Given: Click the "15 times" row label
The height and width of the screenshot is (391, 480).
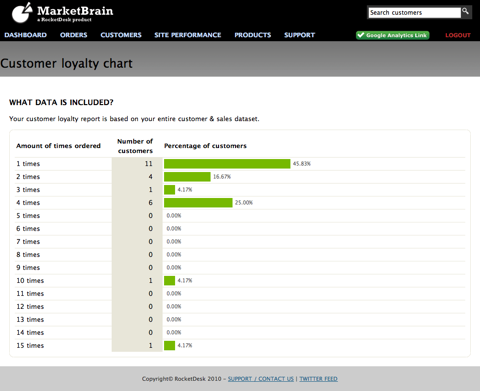Looking at the screenshot, I should pos(30,346).
